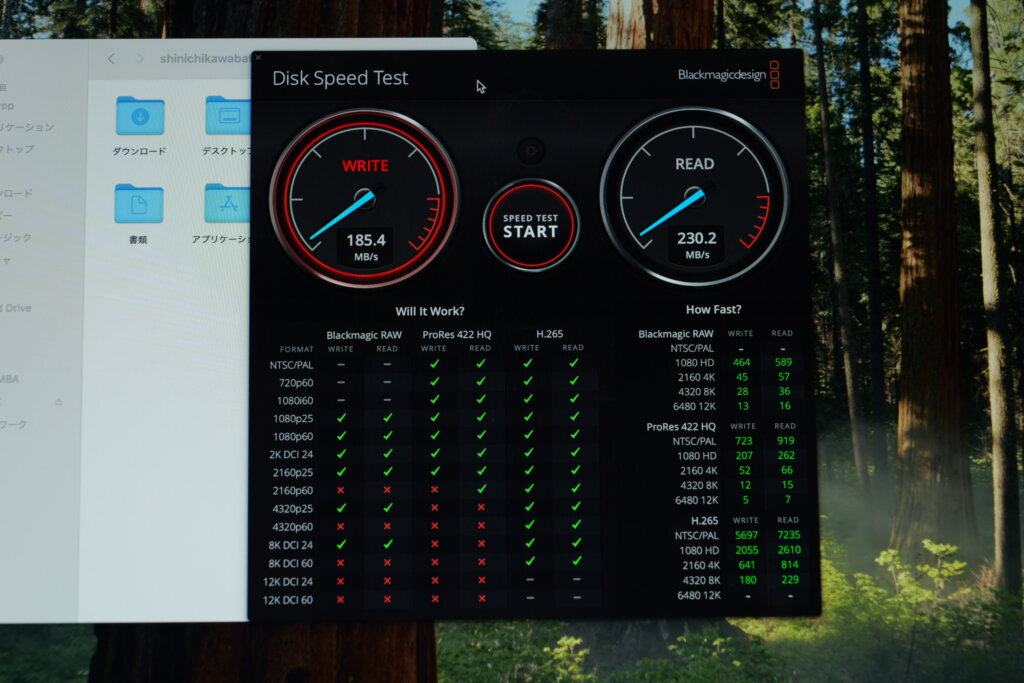The image size is (1024, 683).
Task: Click the Disk Speed Test title
Action: point(340,78)
